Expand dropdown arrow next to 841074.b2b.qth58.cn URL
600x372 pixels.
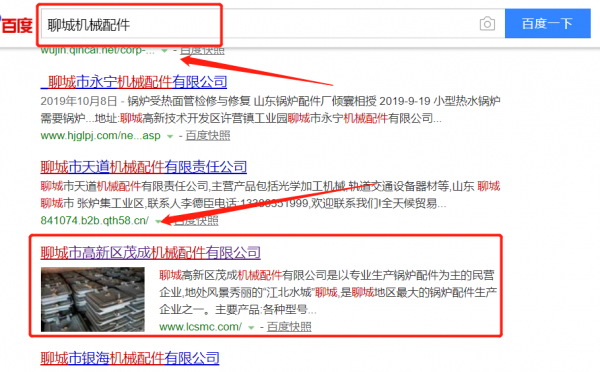click(x=158, y=221)
